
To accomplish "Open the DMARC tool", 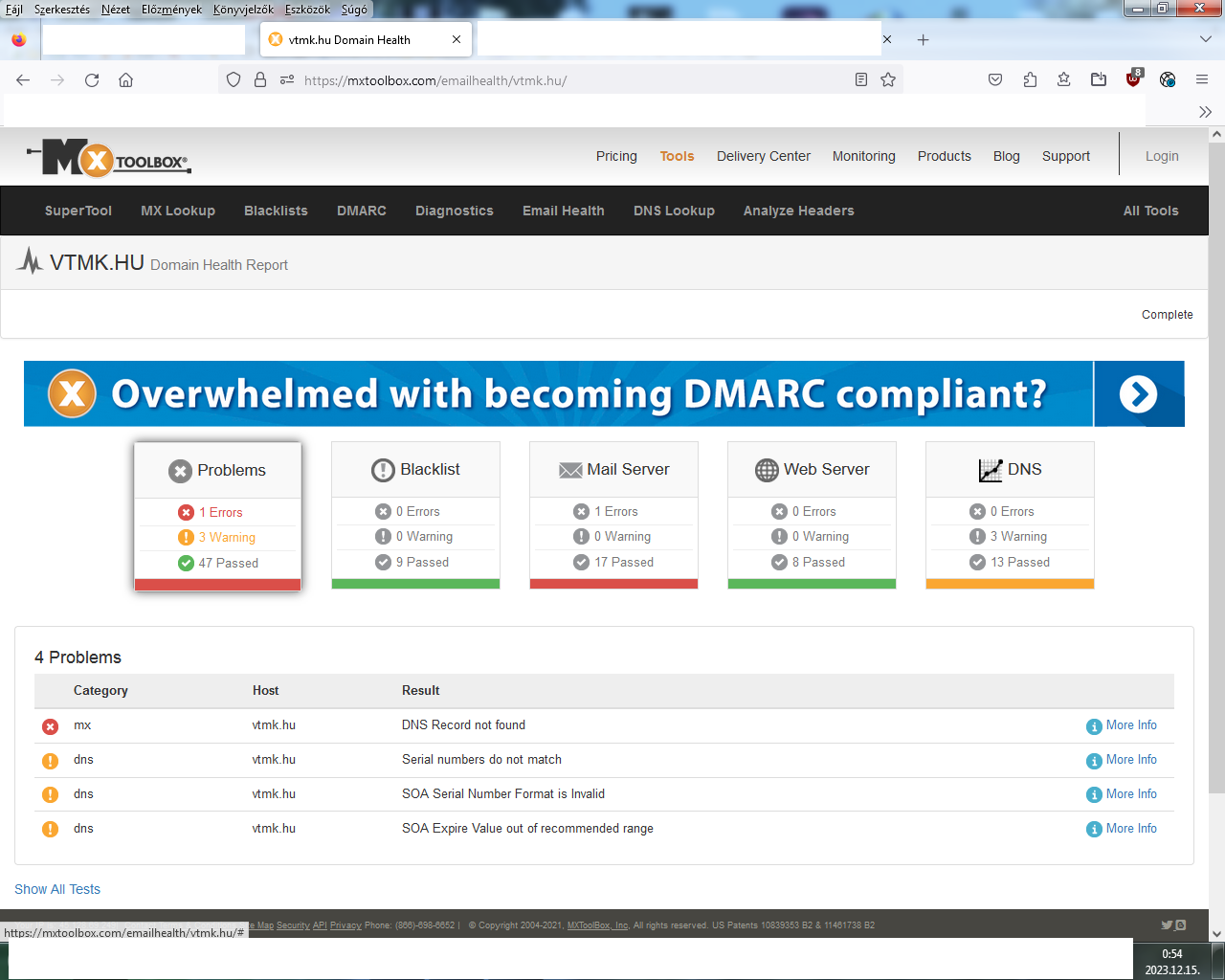I will (362, 211).
